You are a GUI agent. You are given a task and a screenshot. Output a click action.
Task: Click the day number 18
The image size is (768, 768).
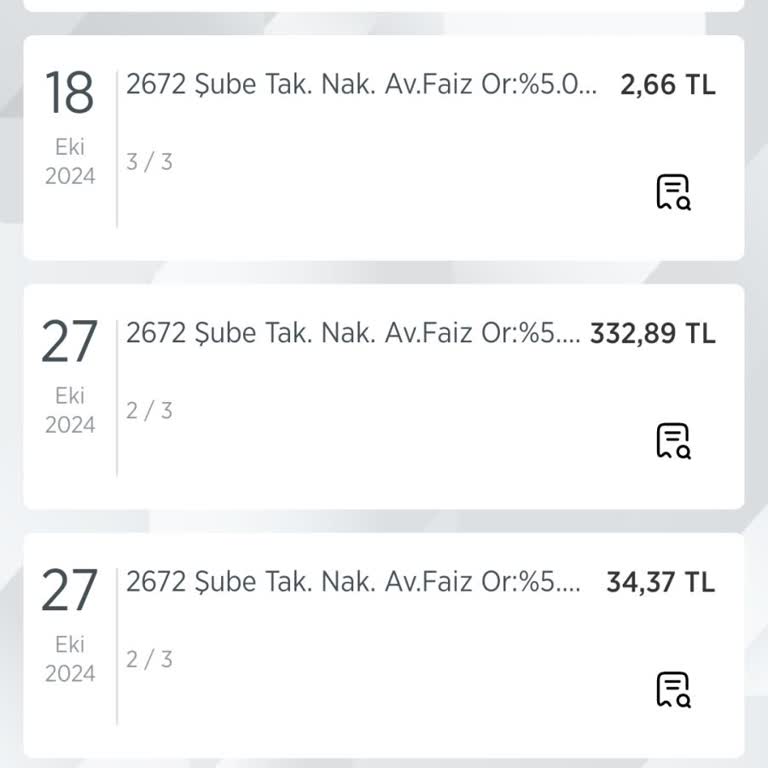[x=69, y=94]
